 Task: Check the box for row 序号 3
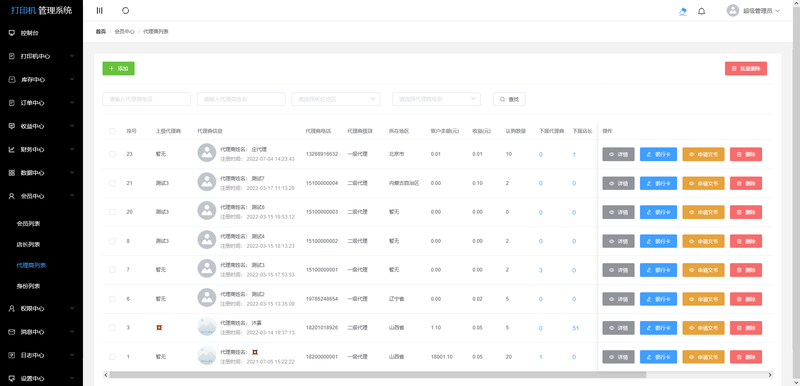point(112,328)
